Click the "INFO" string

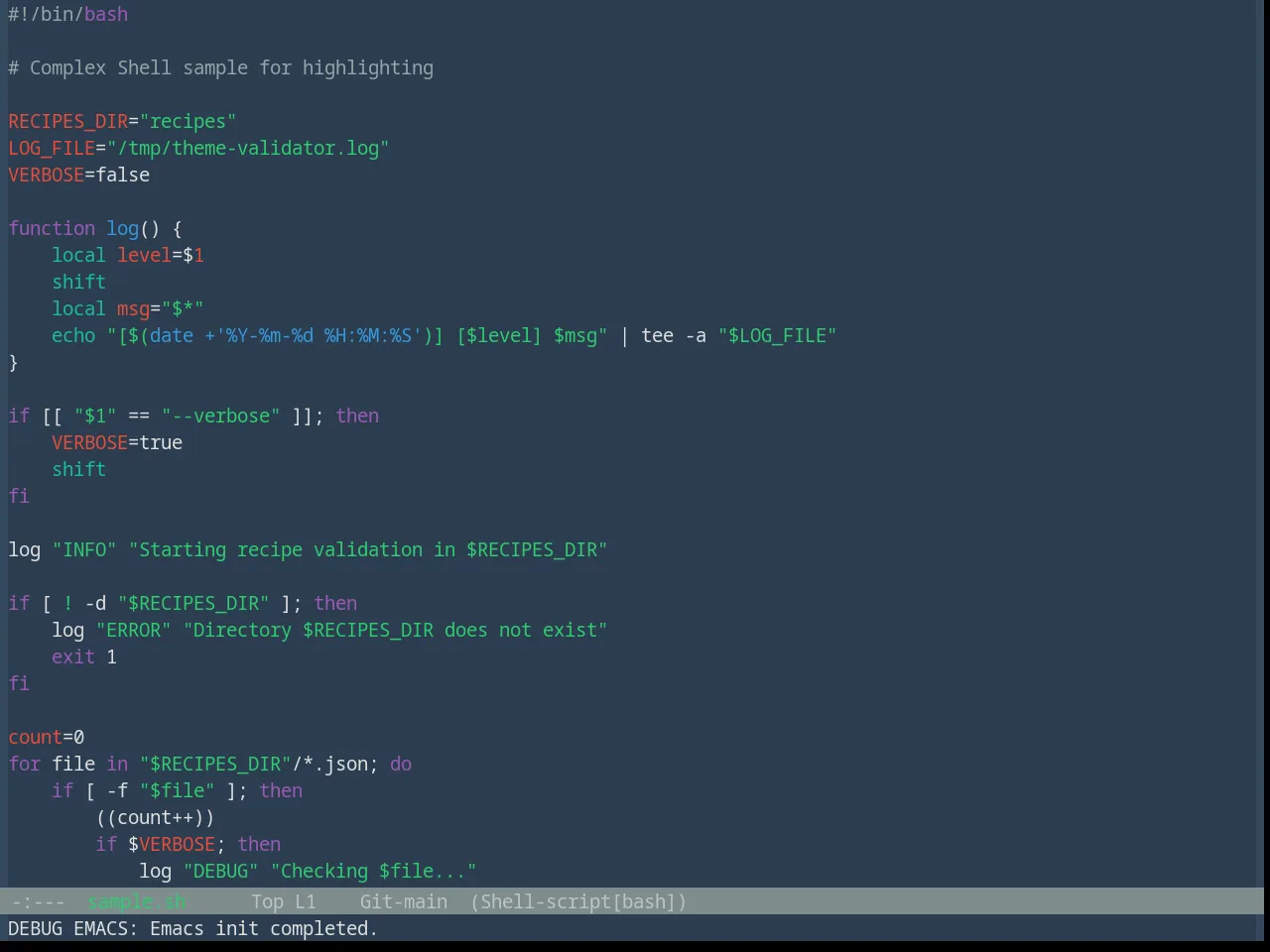pos(84,549)
